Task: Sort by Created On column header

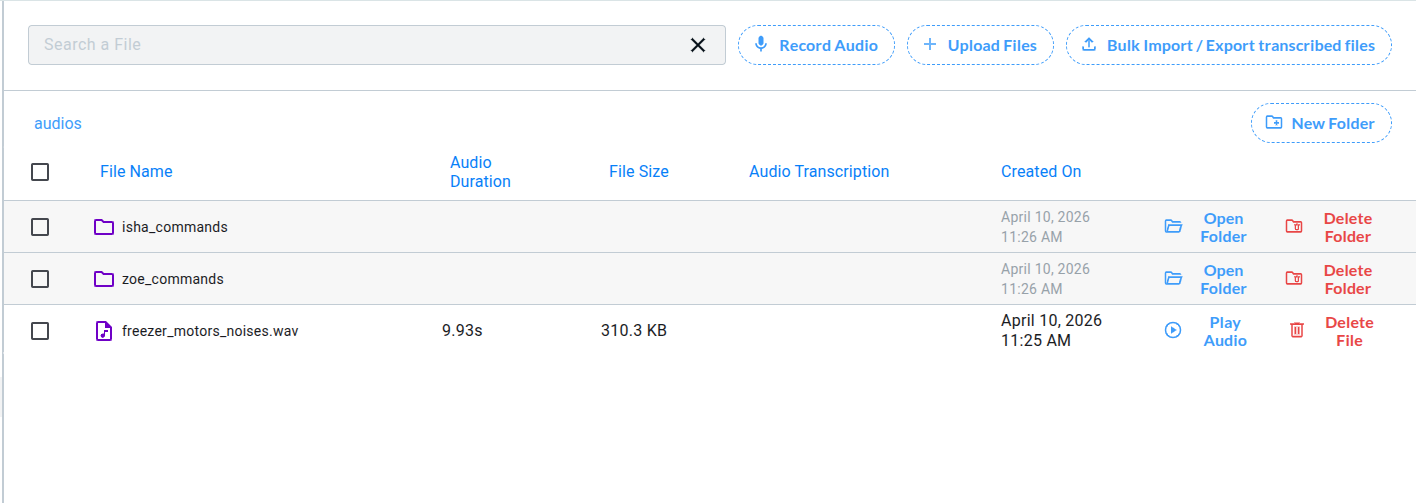Action: (1040, 172)
